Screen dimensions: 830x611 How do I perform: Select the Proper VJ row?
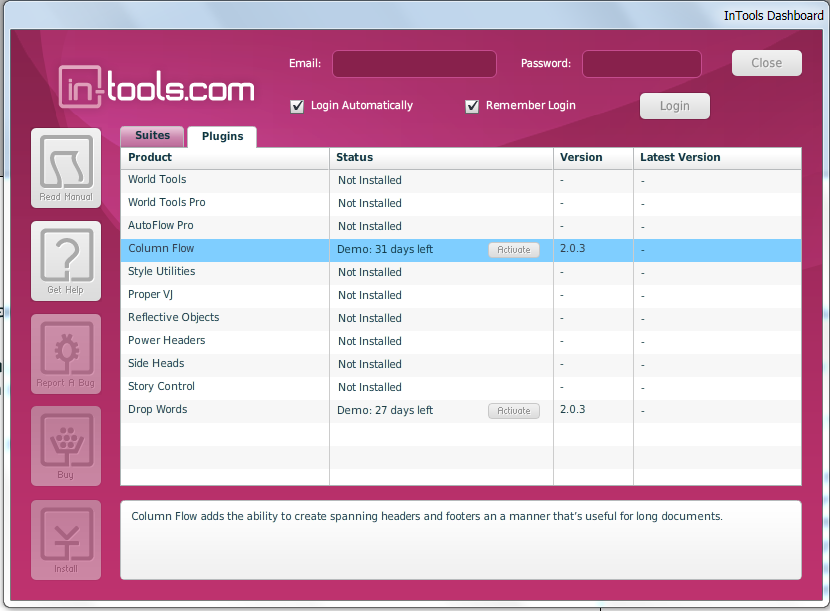pos(461,295)
